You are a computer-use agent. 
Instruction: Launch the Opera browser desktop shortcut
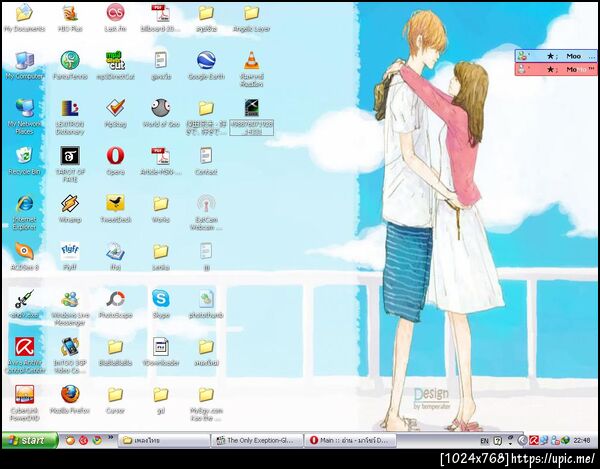coord(115,161)
